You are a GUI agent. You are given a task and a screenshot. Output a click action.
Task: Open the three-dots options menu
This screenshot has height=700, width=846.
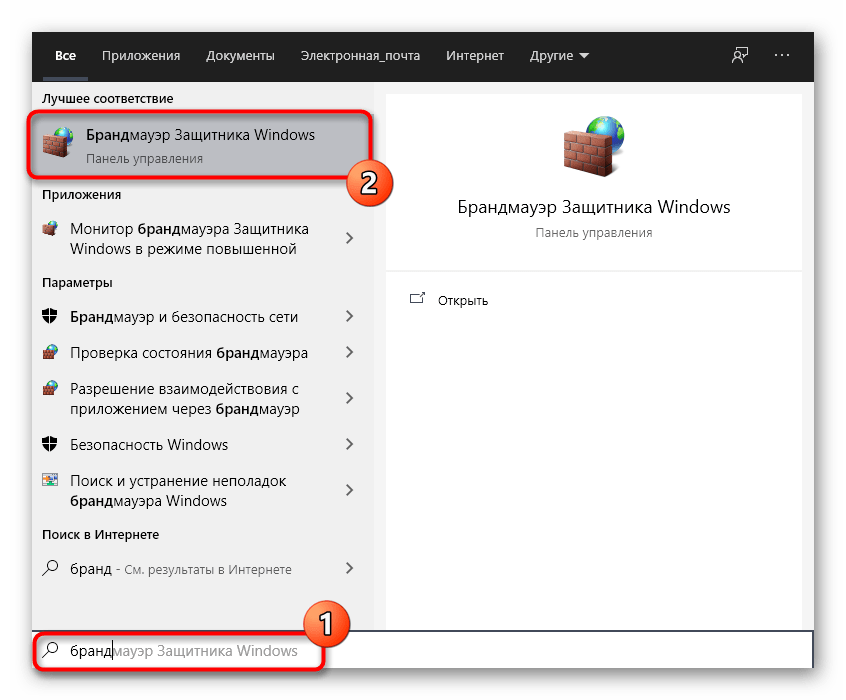tap(782, 56)
